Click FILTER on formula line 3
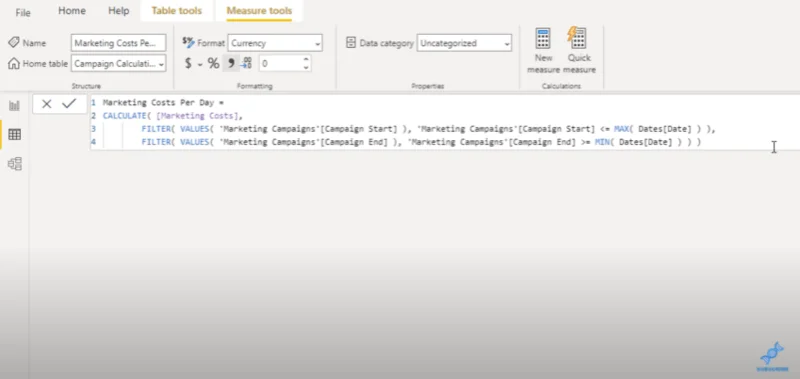Viewport: 800px width, 379px height. pos(155,129)
